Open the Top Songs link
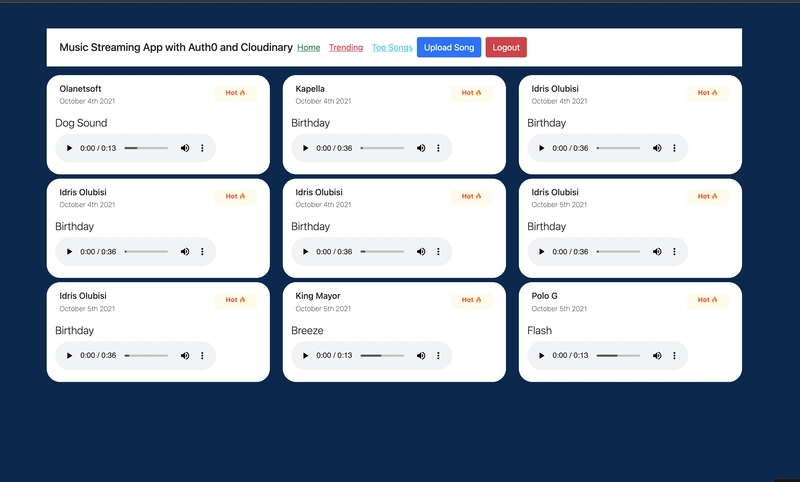This screenshot has height=482, width=800. (392, 47)
